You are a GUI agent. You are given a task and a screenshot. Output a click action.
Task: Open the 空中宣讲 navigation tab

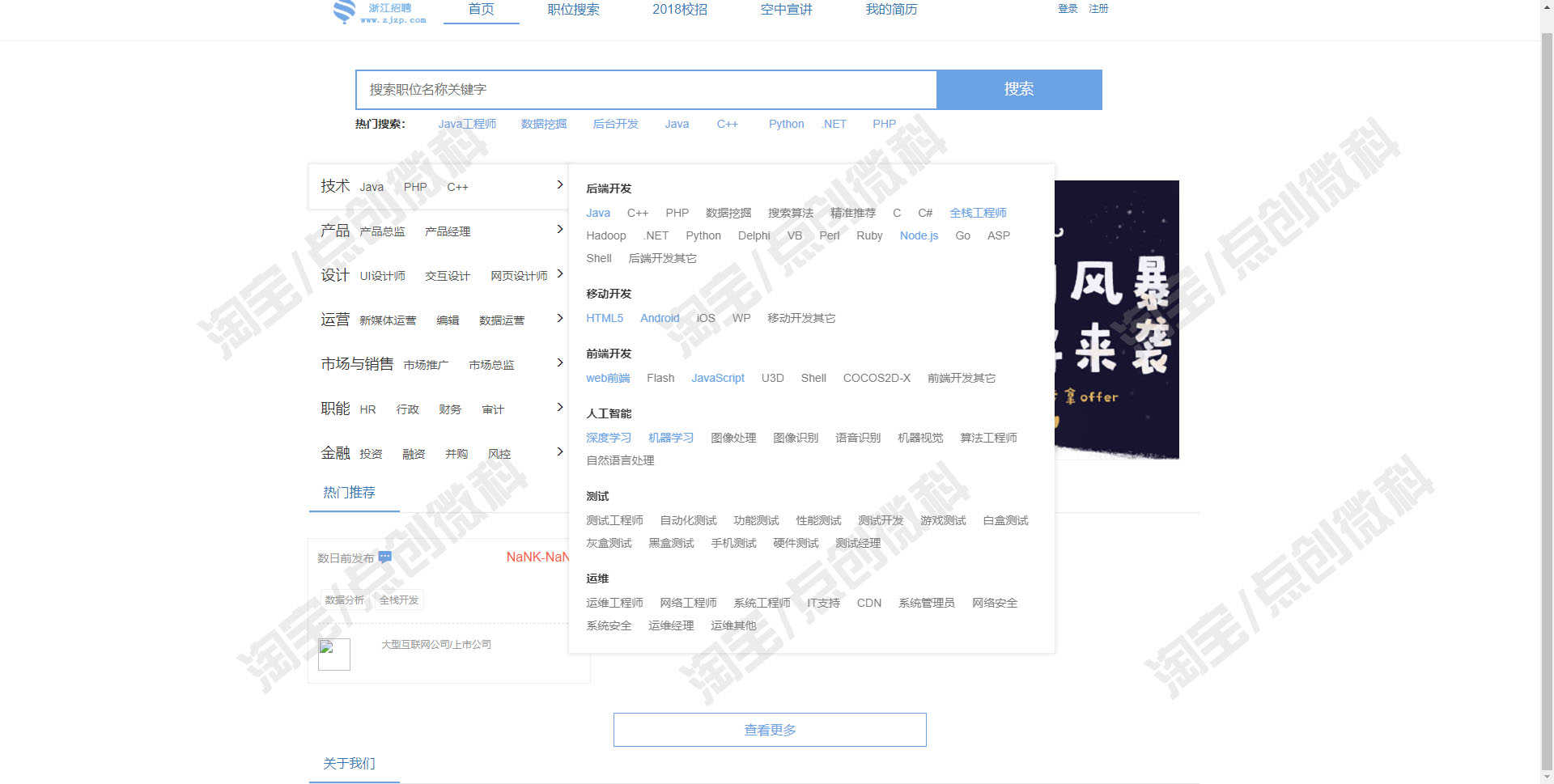coord(786,10)
